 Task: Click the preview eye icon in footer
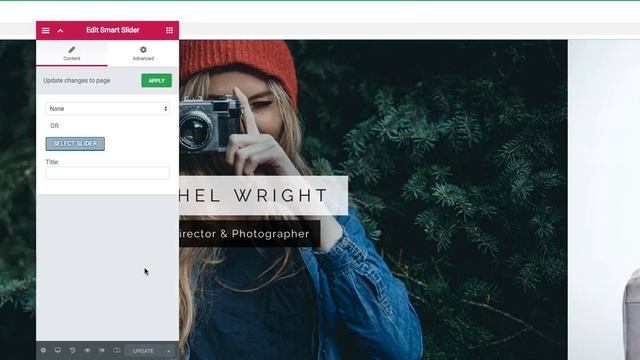click(x=87, y=350)
